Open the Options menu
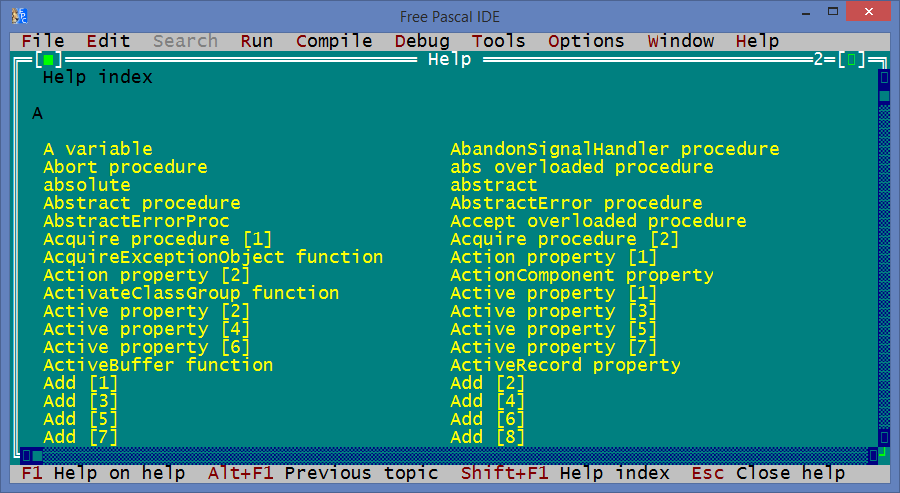Screen dimensions: 900x493 tap(586, 41)
